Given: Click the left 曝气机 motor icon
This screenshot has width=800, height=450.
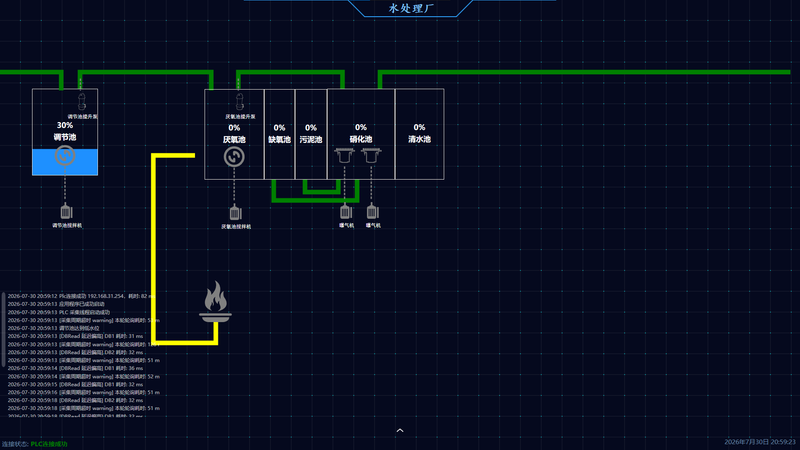Looking at the screenshot, I should pyautogui.click(x=345, y=211).
